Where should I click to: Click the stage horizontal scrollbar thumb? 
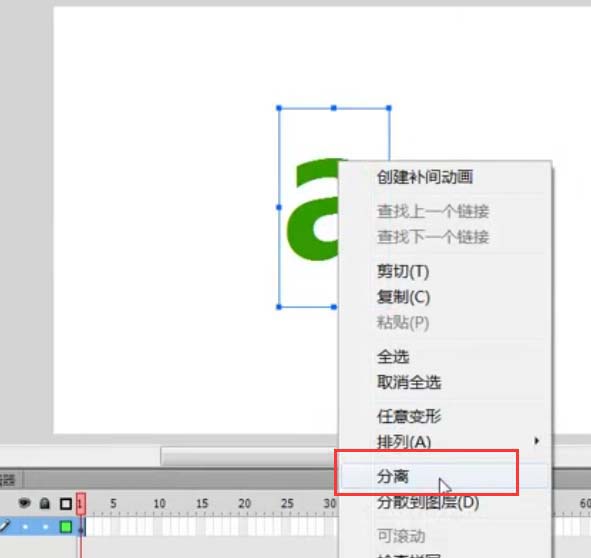point(249,457)
